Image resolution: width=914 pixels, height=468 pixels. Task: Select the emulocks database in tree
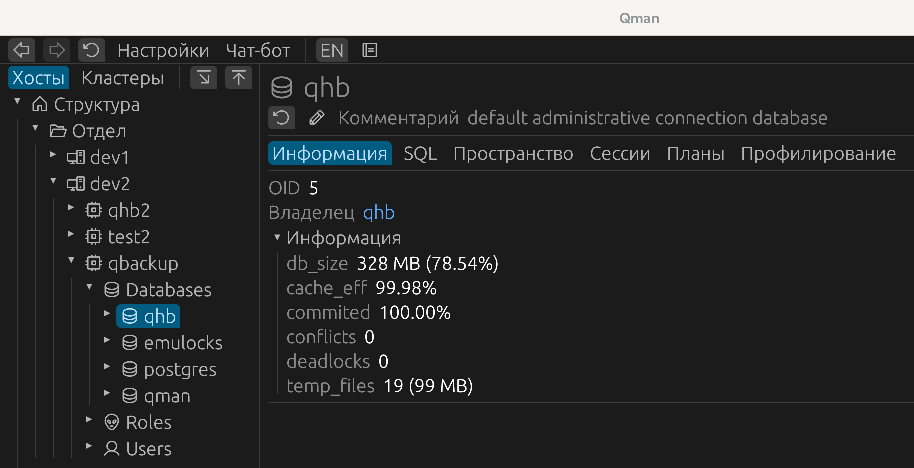pyautogui.click(x=182, y=343)
